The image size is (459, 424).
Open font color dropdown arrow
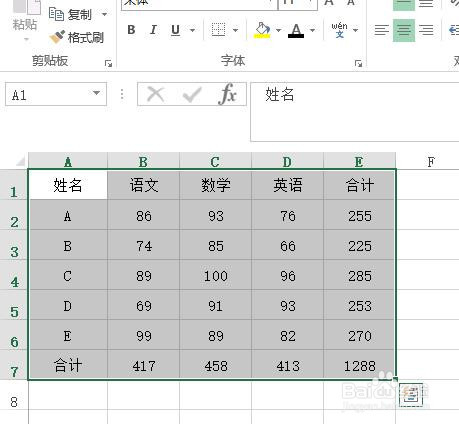pos(312,30)
